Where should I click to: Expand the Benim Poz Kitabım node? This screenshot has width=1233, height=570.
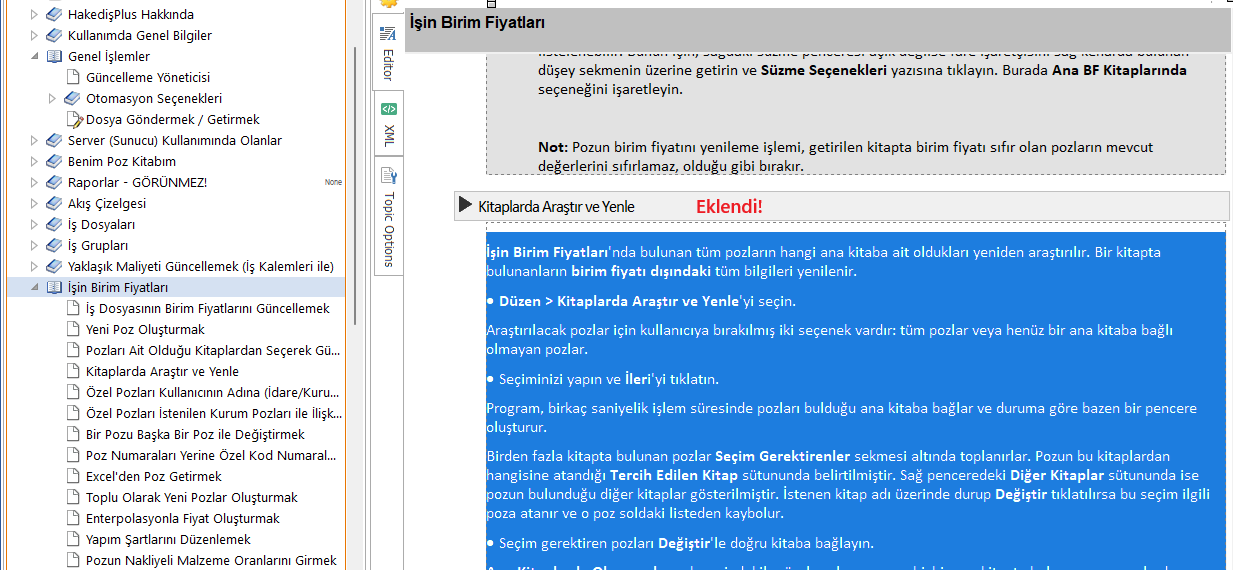[34, 162]
